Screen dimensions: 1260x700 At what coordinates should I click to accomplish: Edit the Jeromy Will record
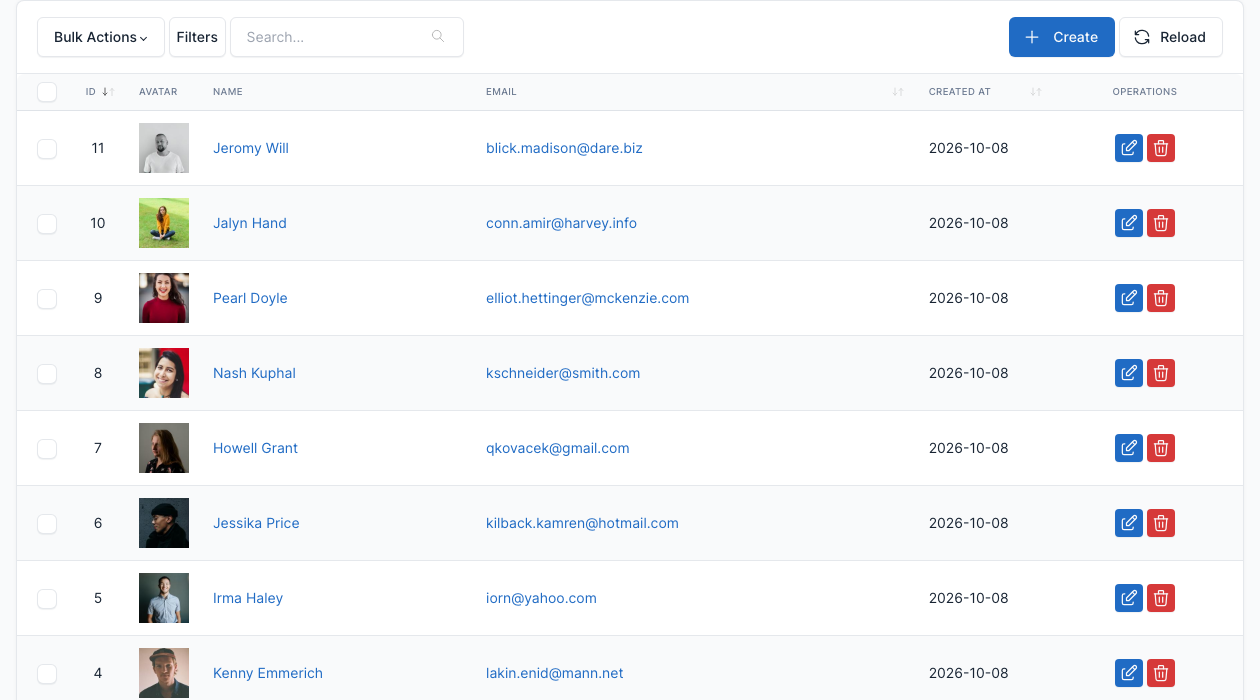(1129, 148)
